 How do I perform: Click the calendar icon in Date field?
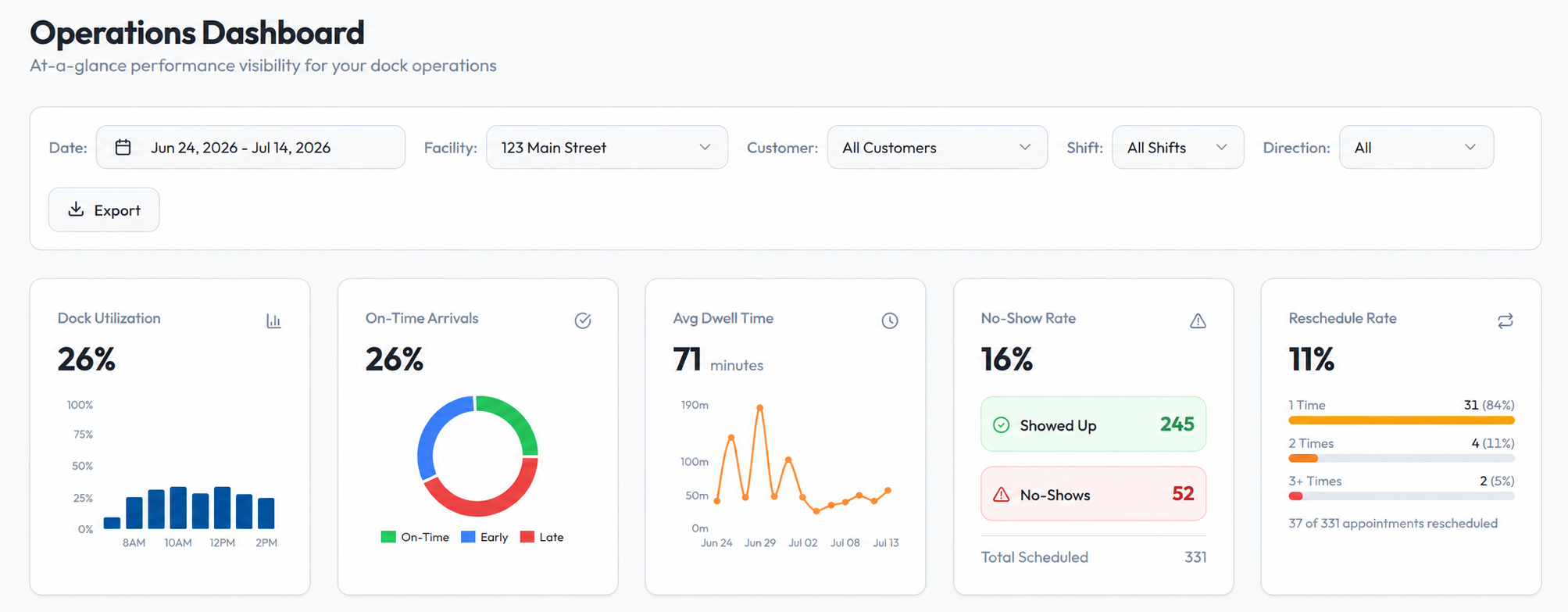[x=123, y=147]
